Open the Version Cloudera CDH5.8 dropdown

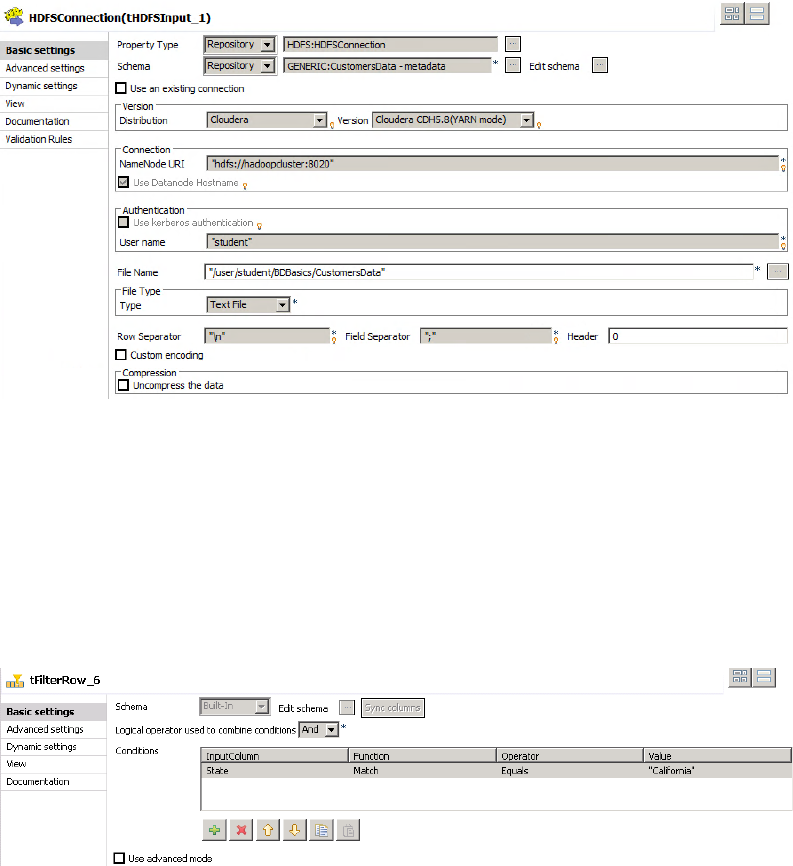pos(453,120)
